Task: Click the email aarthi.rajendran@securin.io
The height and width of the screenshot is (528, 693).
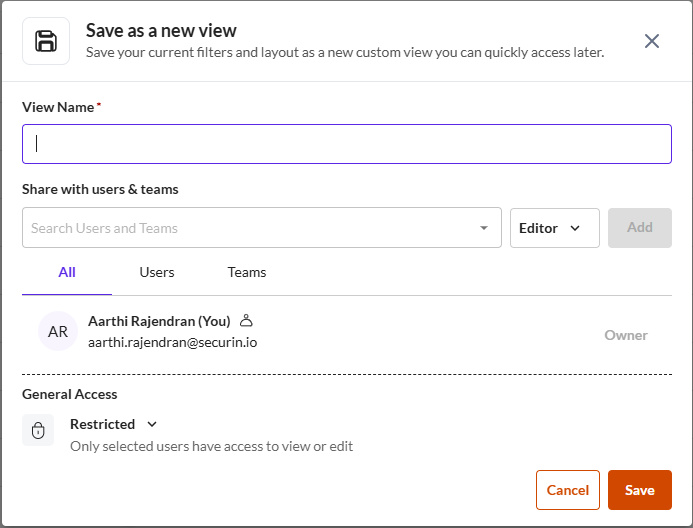Action: click(172, 342)
